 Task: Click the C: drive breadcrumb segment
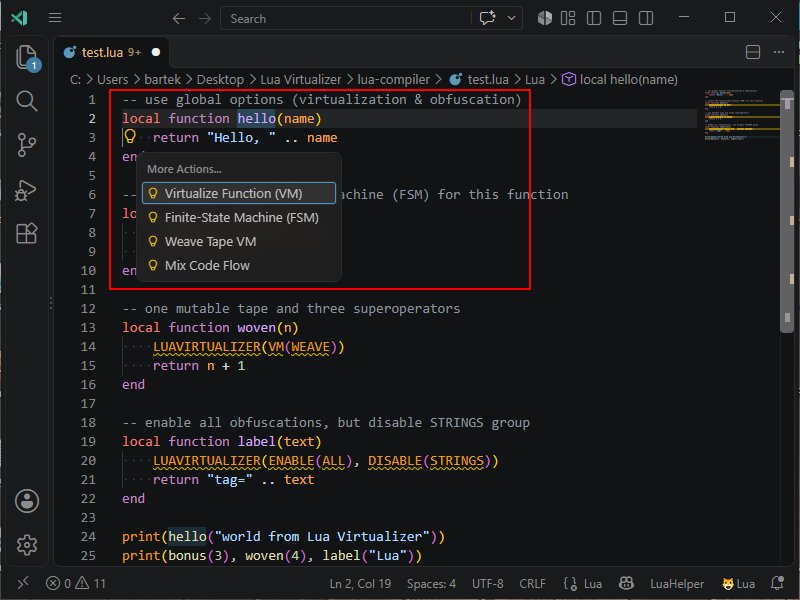pos(75,80)
